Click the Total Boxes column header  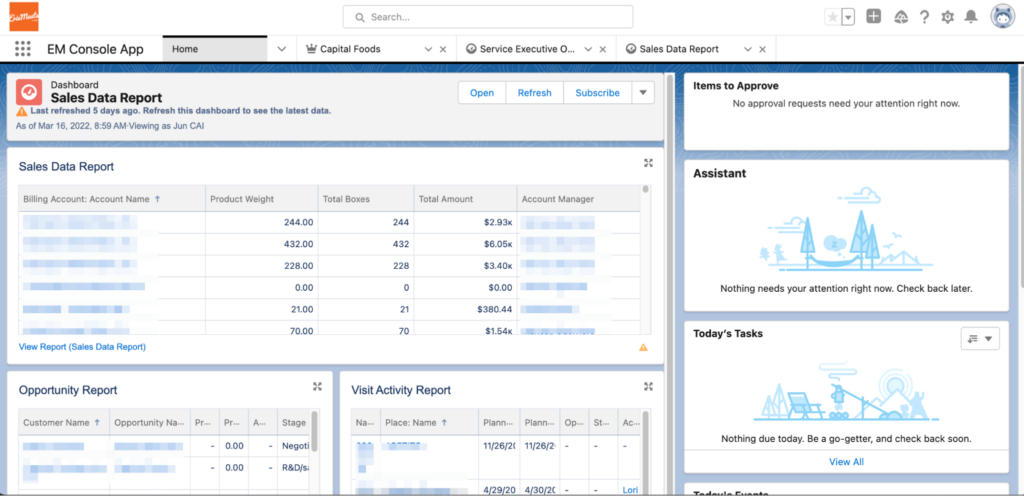point(366,199)
